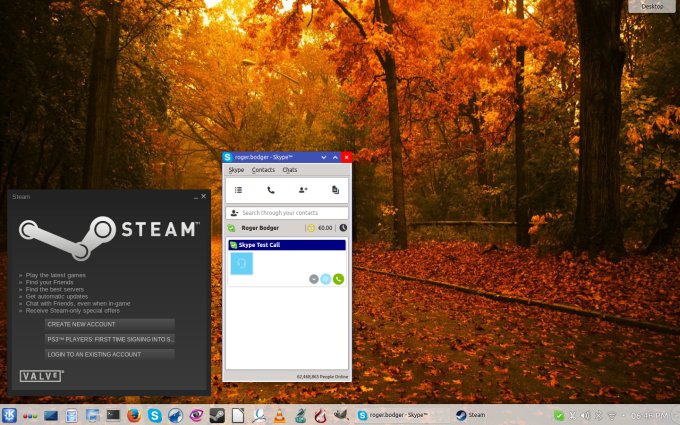Click the green Skype tray status icon

click(559, 416)
